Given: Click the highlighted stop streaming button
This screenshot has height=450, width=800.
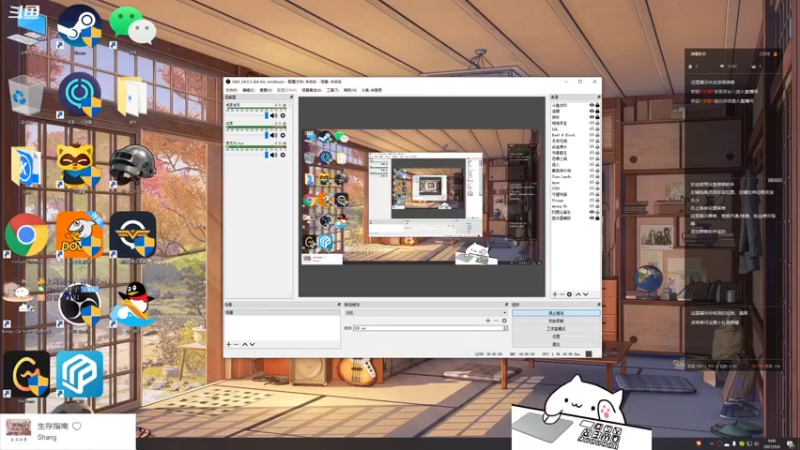Looking at the screenshot, I should click(556, 313).
